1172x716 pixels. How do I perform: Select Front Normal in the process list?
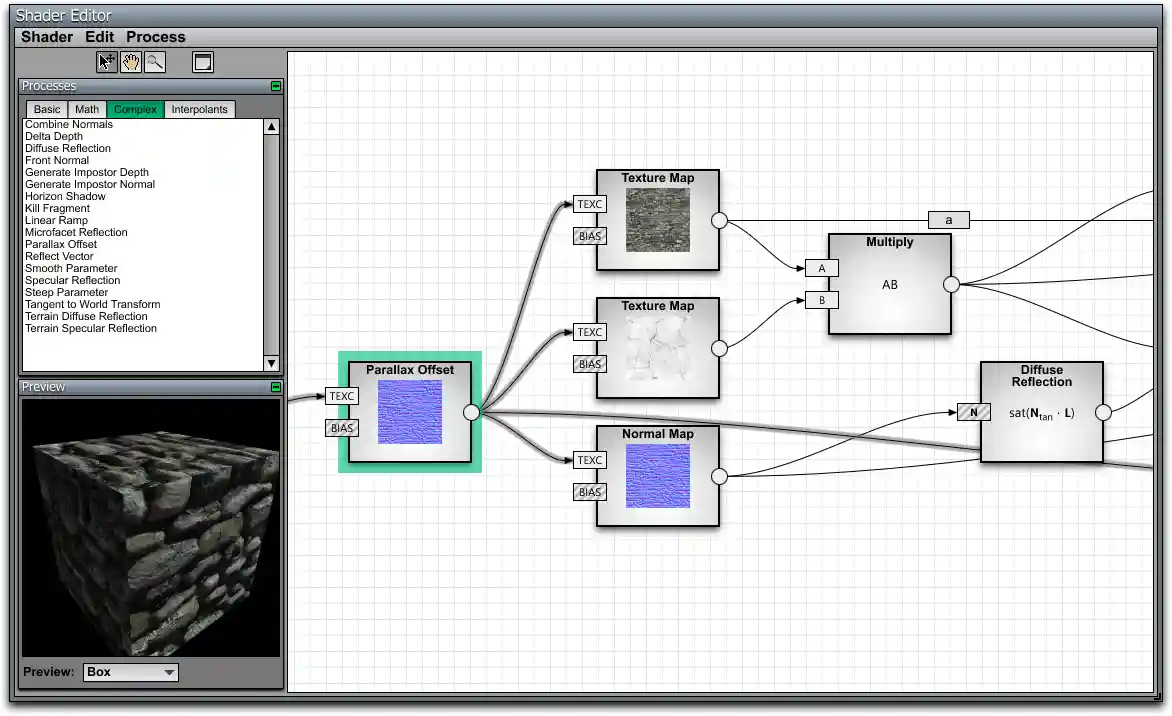57,160
